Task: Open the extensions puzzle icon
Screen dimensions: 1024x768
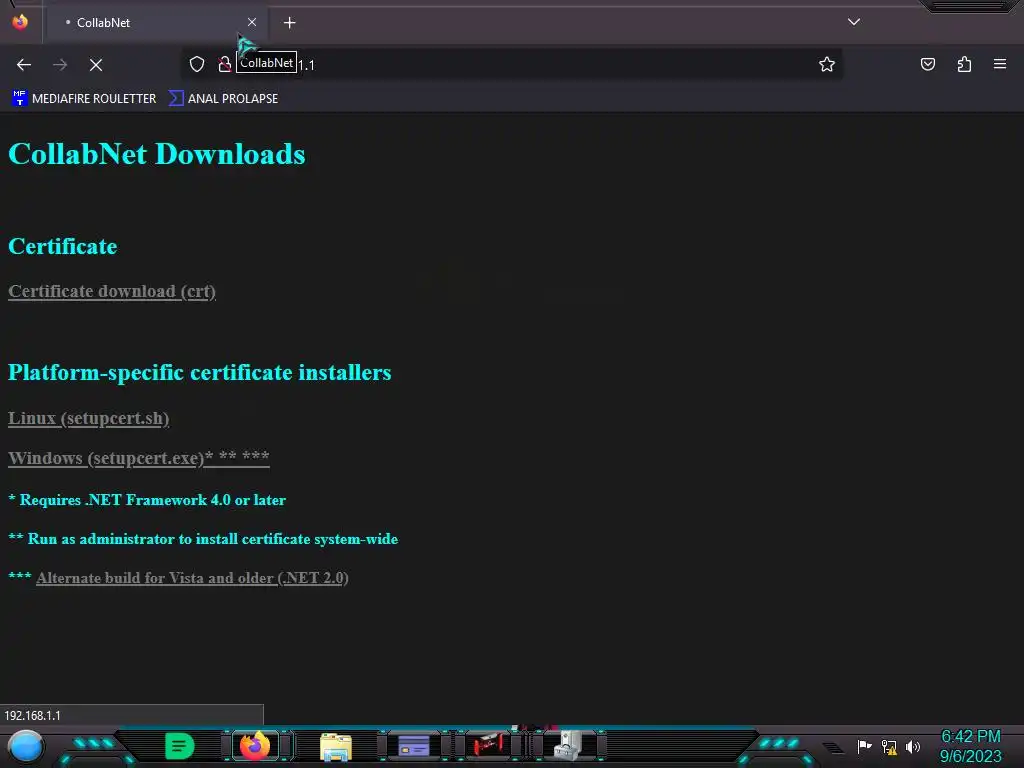Action: [x=964, y=64]
